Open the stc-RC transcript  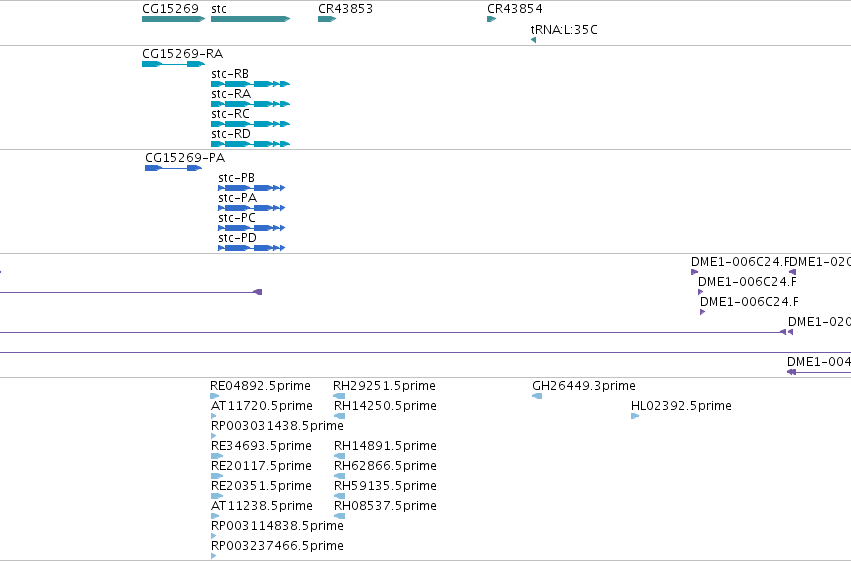point(251,124)
